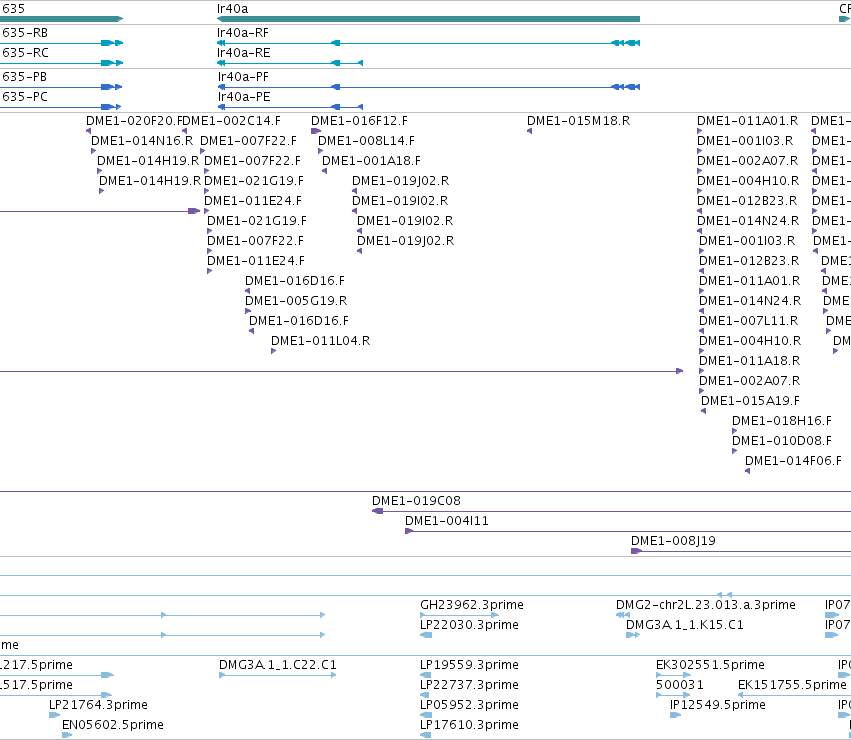The image size is (851, 740).
Task: Select the DME1-018H16.F feature label
Action: tap(782, 421)
